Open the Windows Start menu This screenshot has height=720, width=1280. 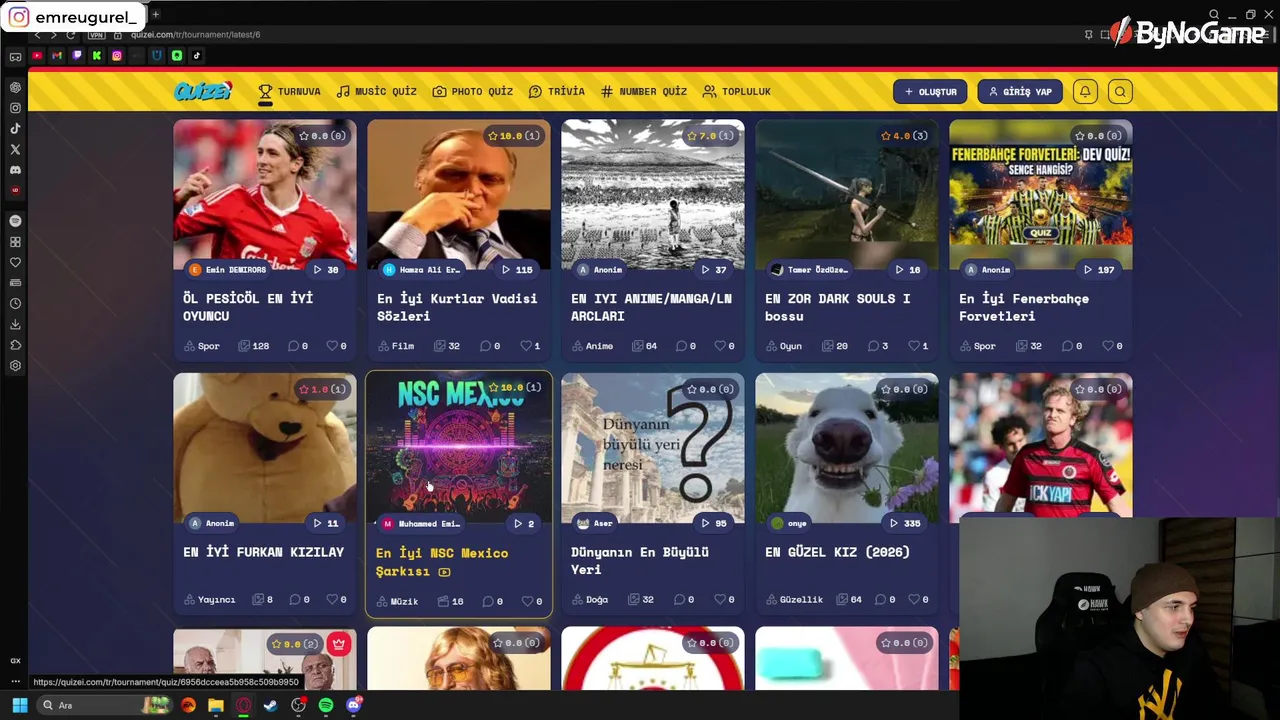(19, 705)
